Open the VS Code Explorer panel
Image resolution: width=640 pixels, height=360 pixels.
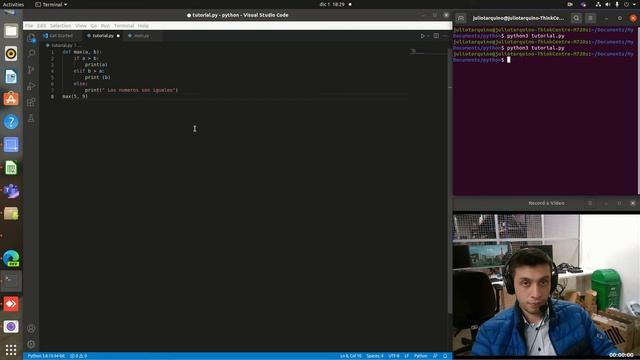[x=31, y=38]
